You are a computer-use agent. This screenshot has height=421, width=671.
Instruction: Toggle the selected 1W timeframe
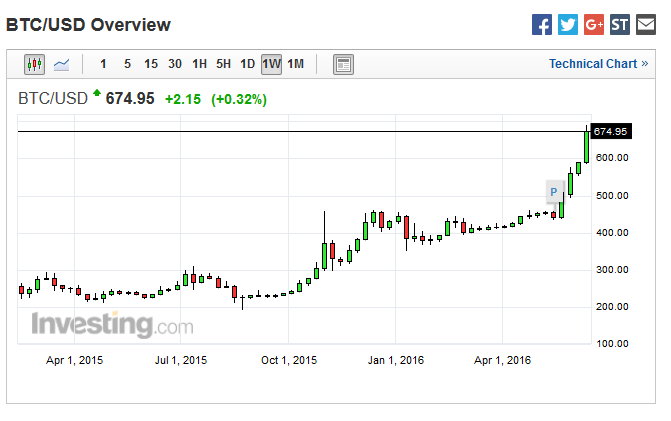271,65
